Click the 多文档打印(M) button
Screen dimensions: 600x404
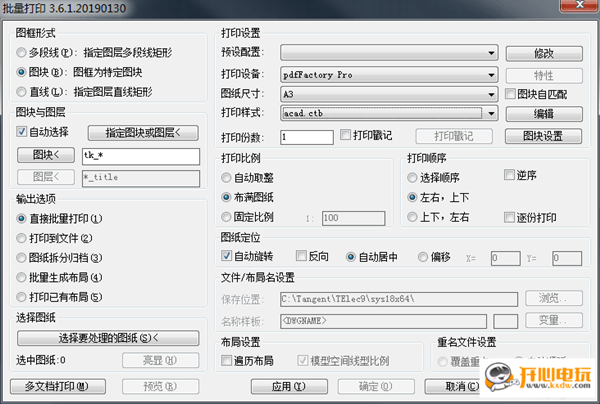(x=58, y=386)
